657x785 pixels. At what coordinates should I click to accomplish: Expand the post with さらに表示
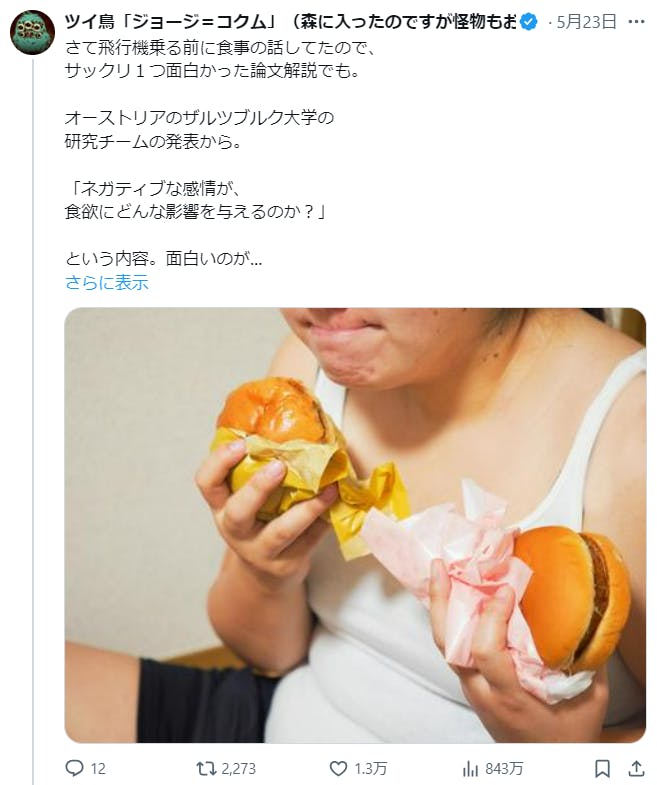[107, 282]
